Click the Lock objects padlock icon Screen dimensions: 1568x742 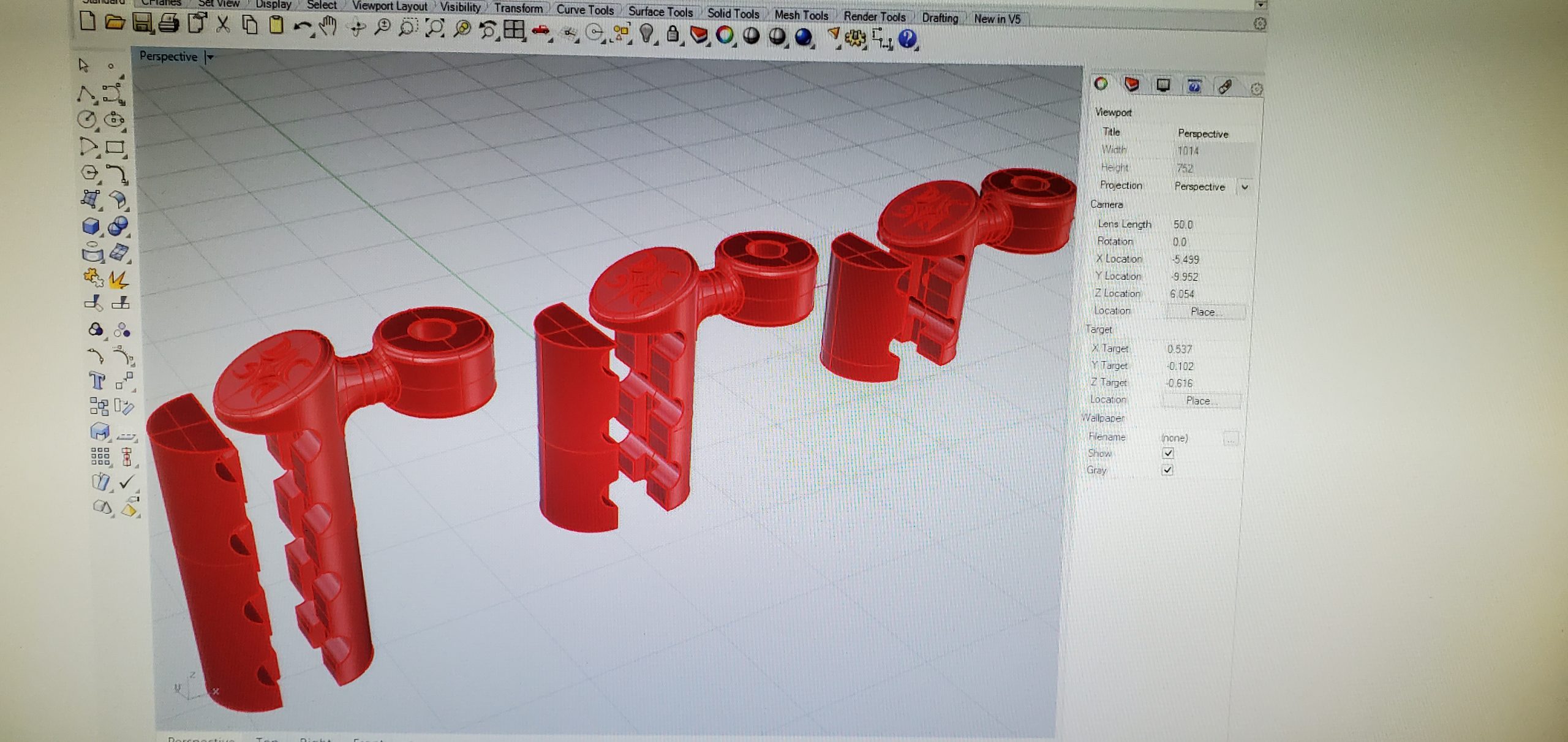tap(673, 34)
